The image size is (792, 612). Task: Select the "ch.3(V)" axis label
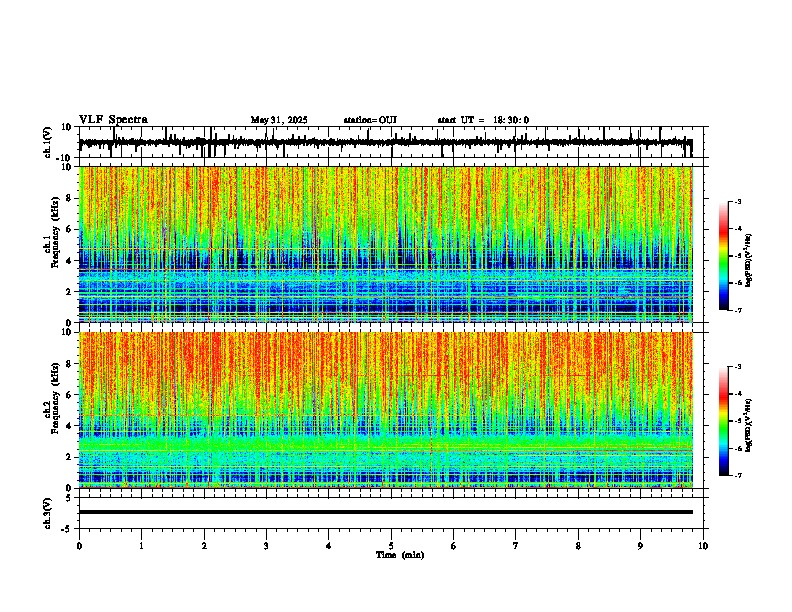pos(48,513)
